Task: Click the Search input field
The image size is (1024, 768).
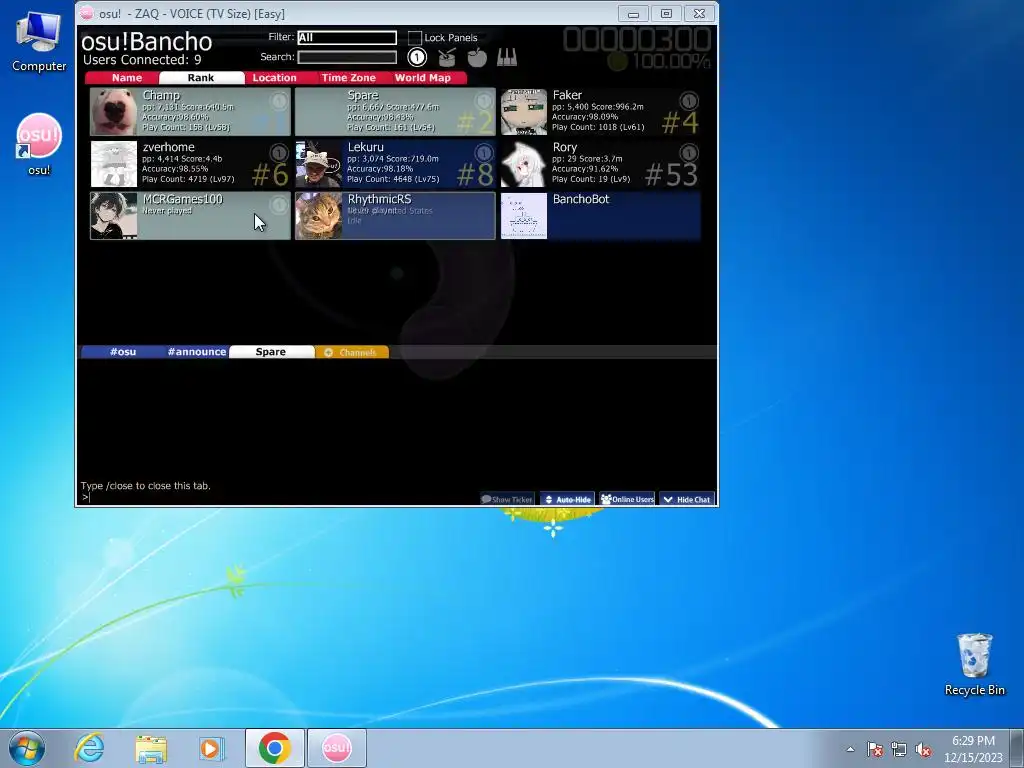Action: pos(347,57)
